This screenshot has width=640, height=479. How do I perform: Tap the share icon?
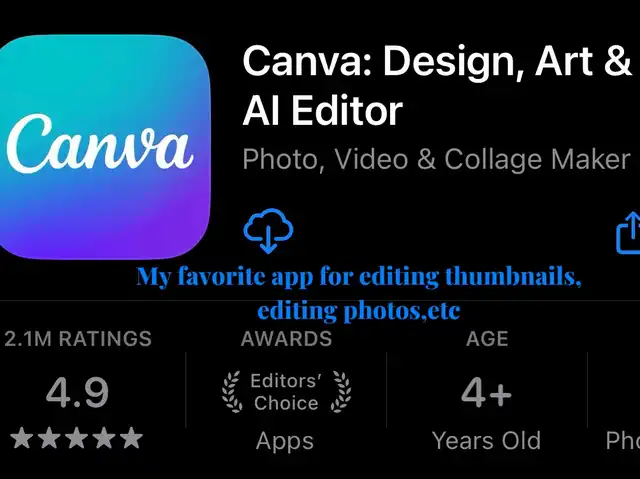tap(628, 233)
